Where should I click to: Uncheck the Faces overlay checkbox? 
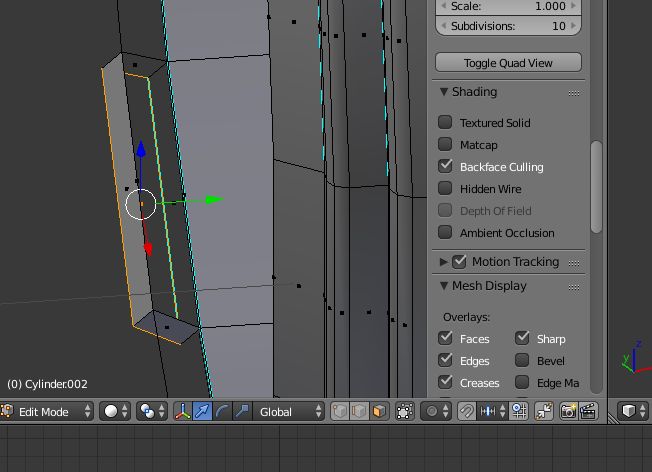445,338
